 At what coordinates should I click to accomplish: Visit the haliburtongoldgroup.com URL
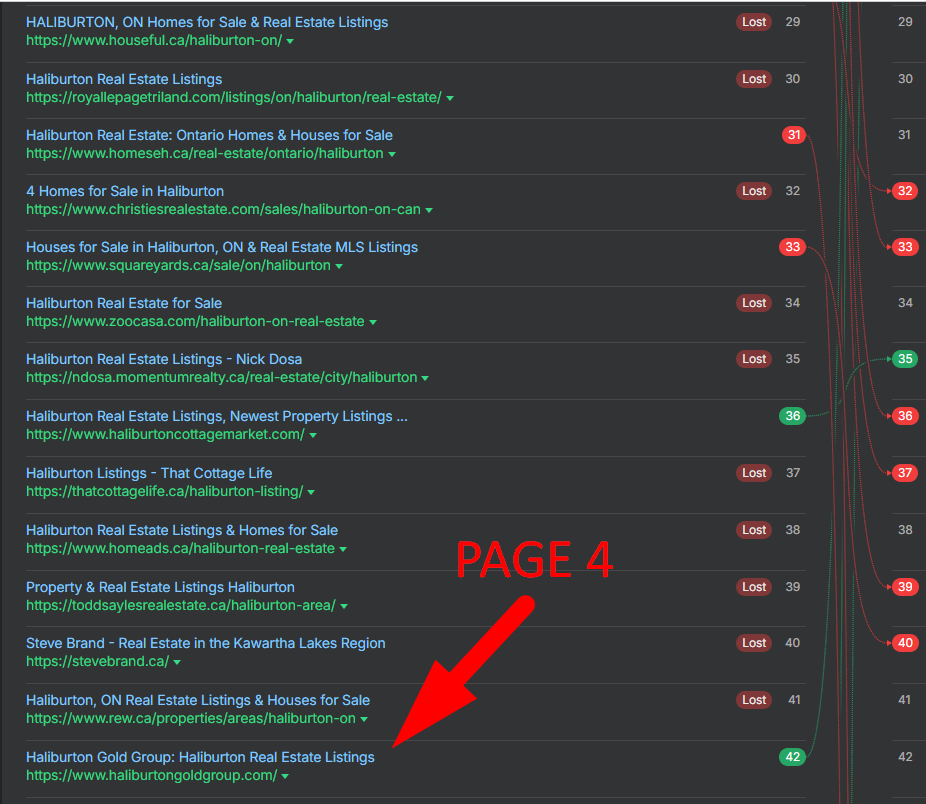152,776
